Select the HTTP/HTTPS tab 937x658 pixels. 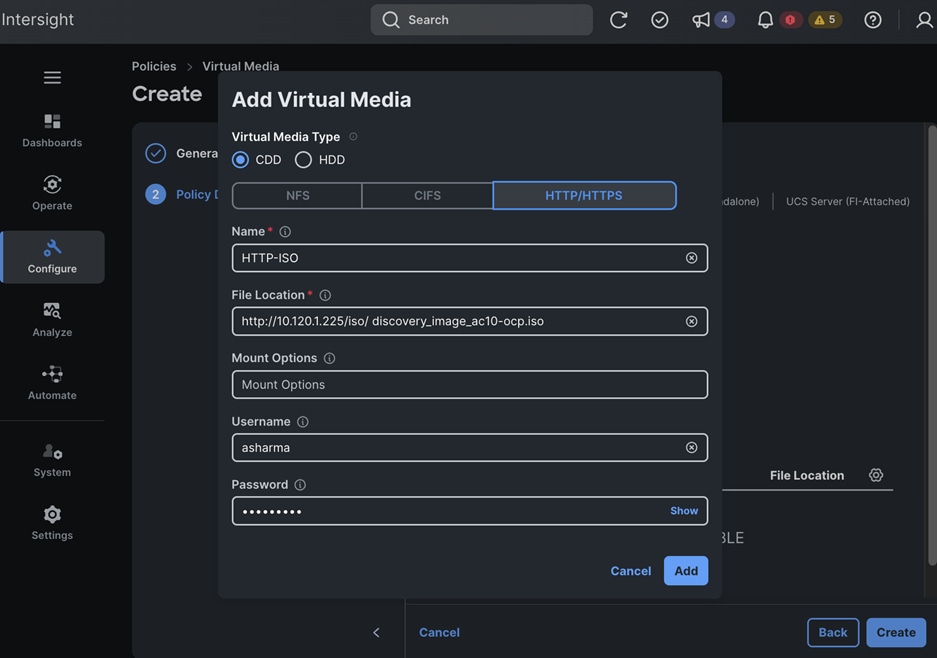point(584,195)
